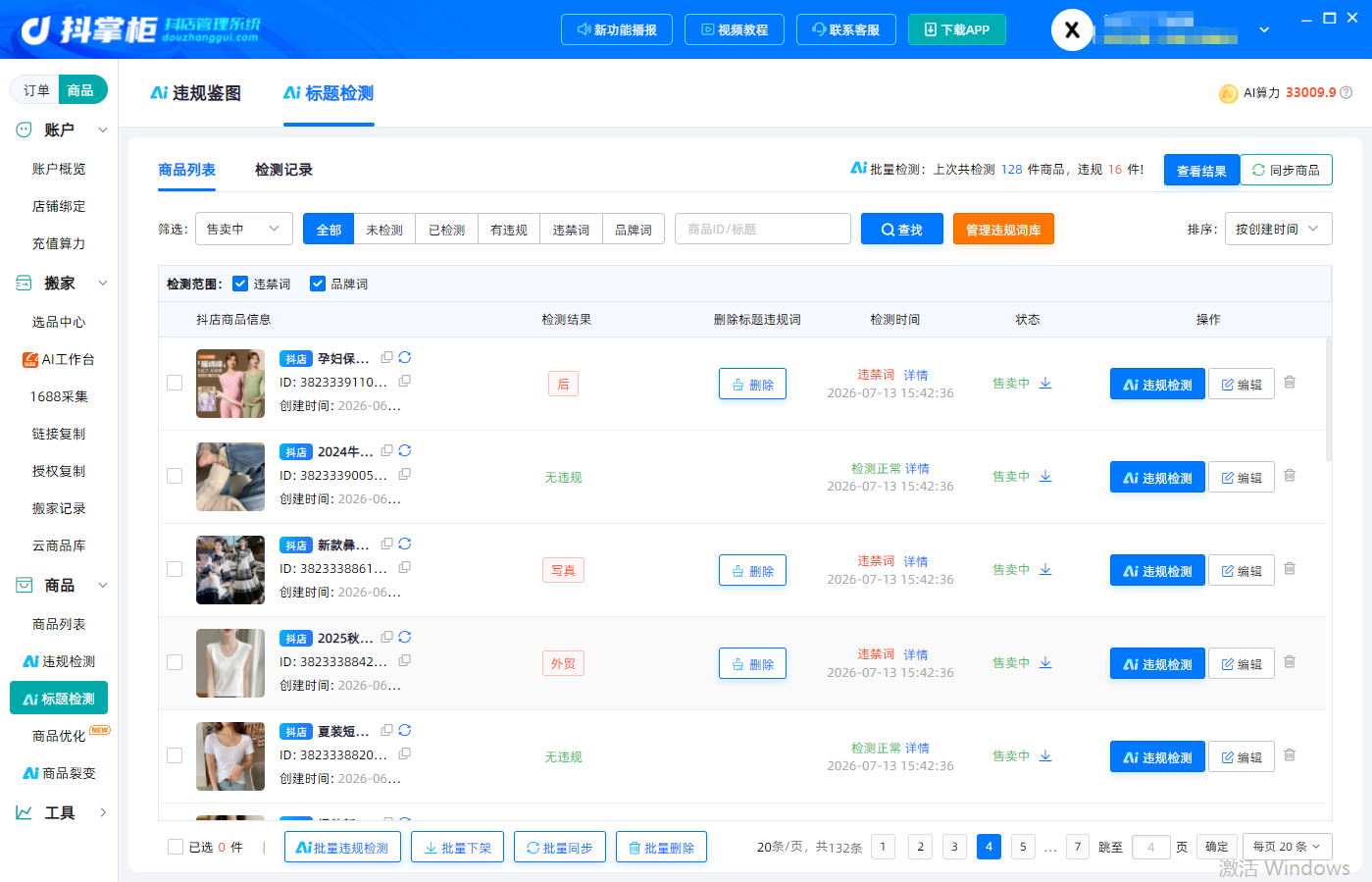Uncheck the 品牌词 detection scope checkbox
The height and width of the screenshot is (882, 1372).
[318, 284]
